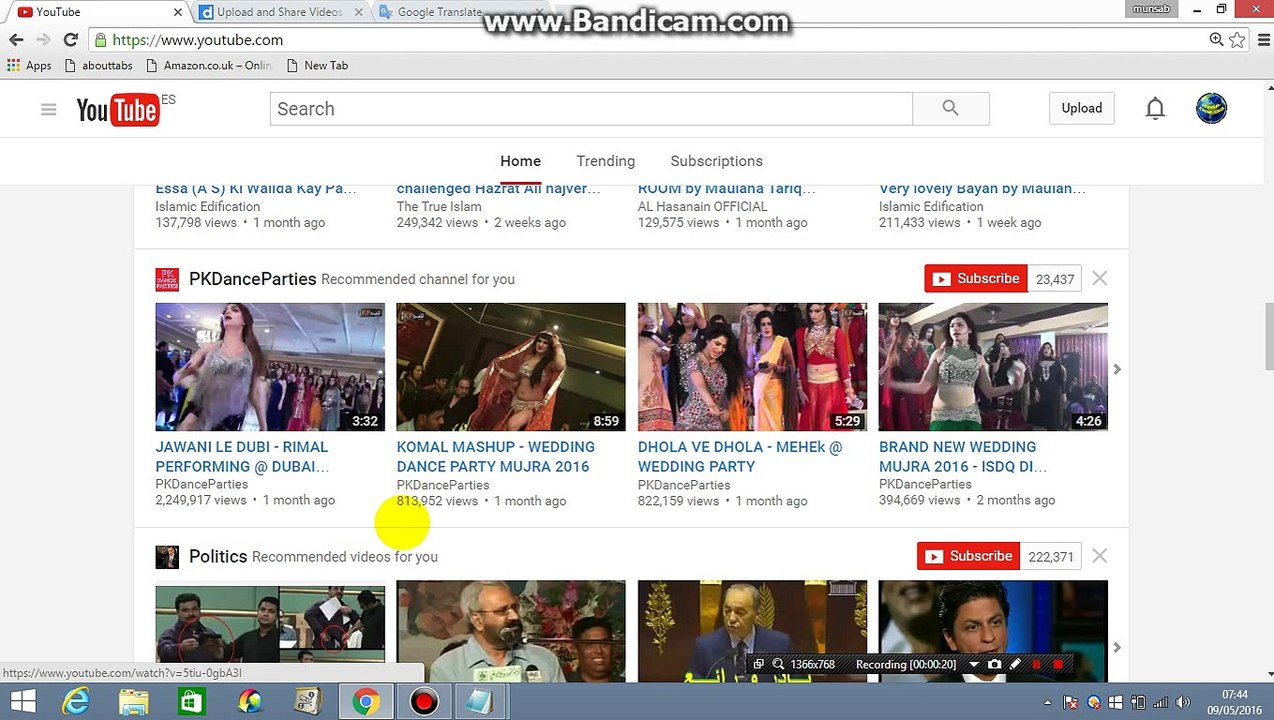Open the volume control in tray
This screenshot has width=1274, height=720.
point(1182,702)
